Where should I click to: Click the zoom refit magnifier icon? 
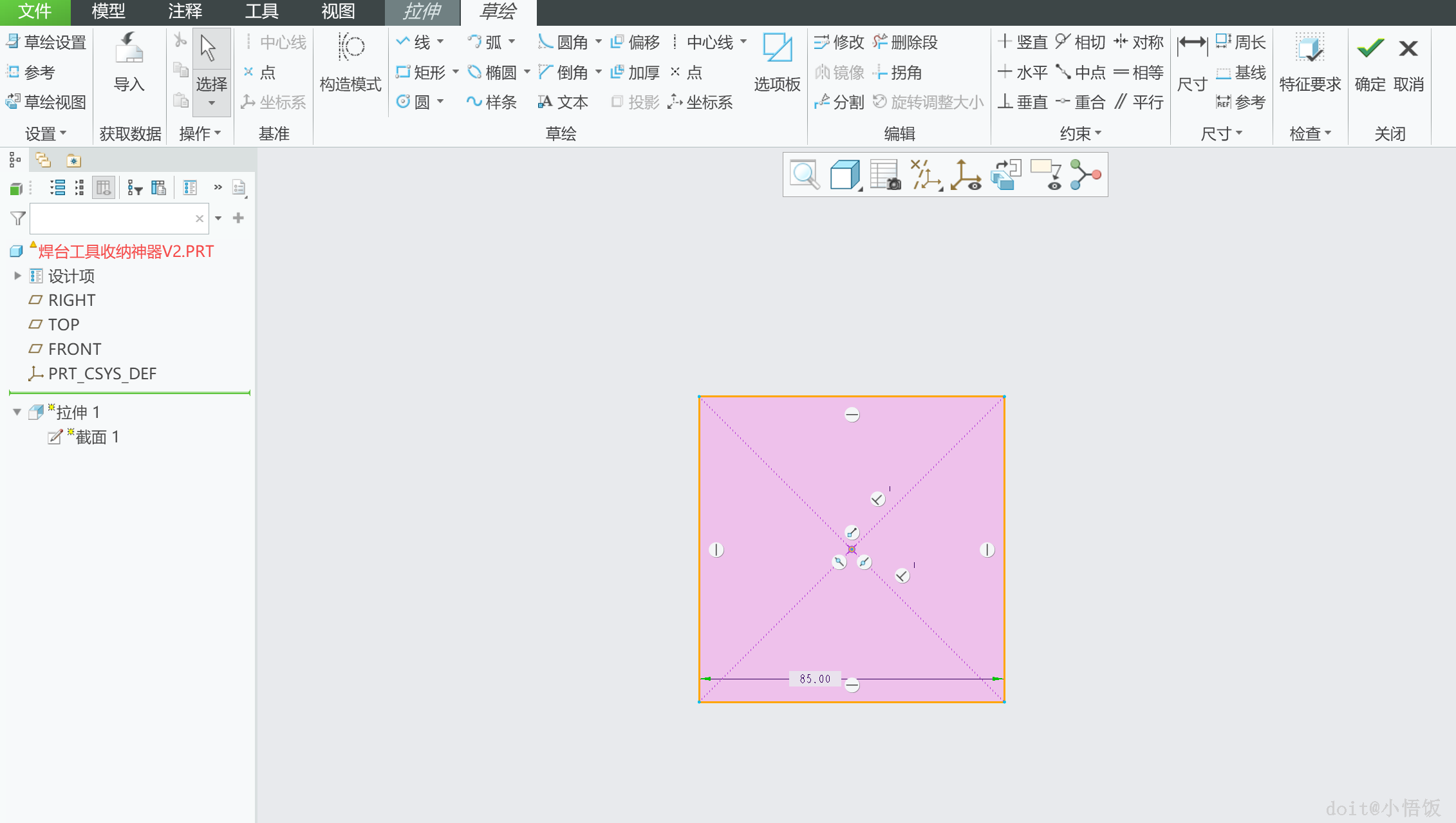click(805, 175)
